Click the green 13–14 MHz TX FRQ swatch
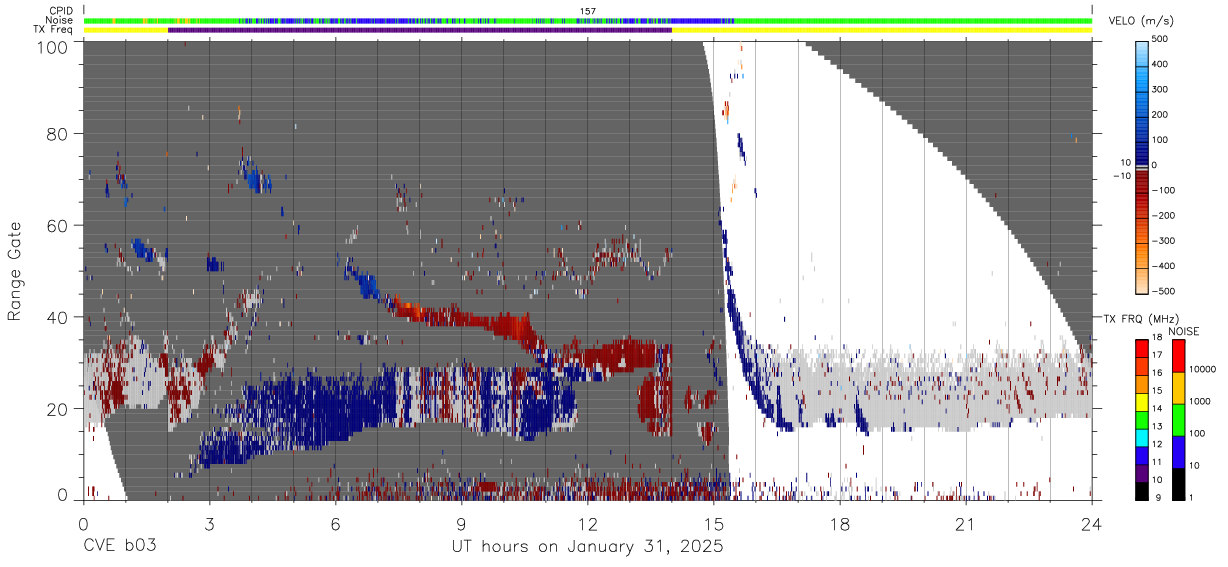1228x567 pixels. tap(1142, 418)
